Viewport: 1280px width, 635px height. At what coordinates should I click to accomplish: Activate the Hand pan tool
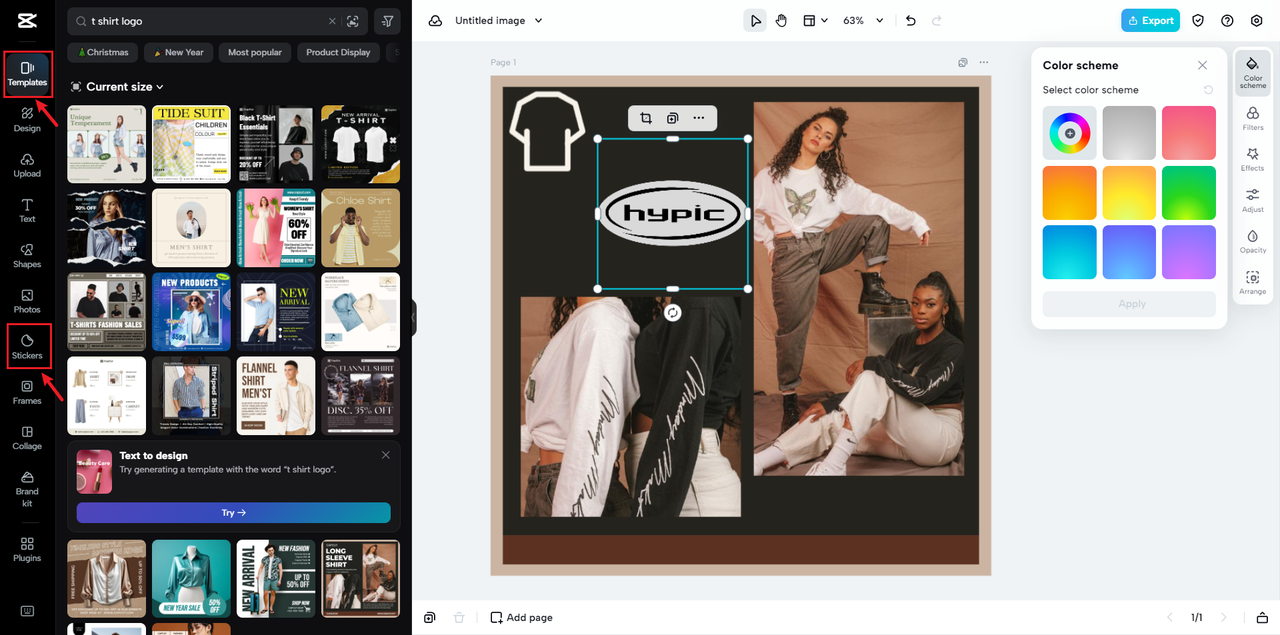point(781,21)
